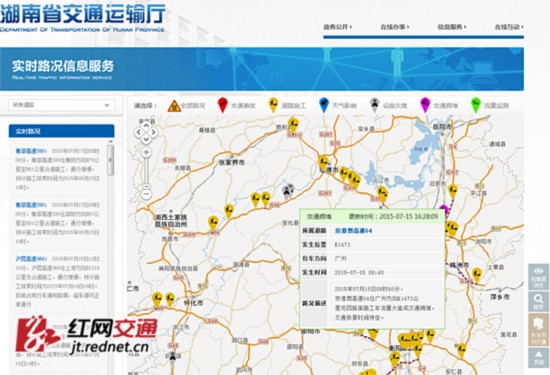550x375 pixels.
Task: Select the red 交通事故 accident filter pin
Action: [x=223, y=105]
